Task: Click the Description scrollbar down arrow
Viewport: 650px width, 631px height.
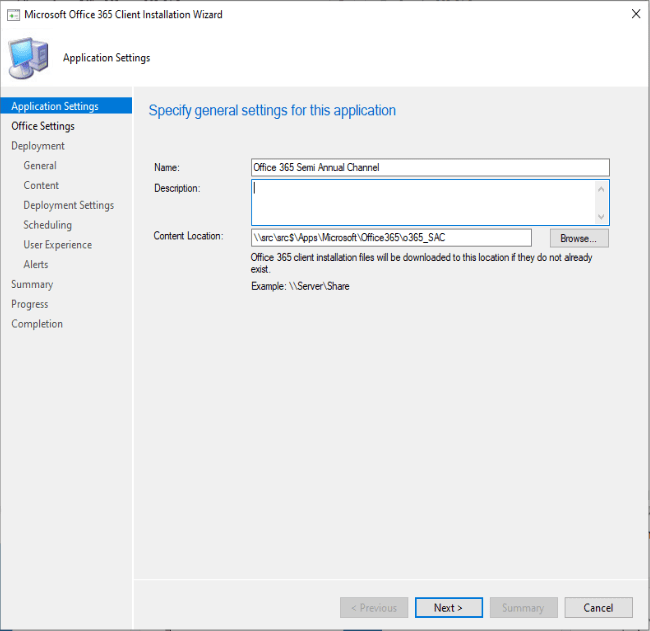Action: tap(601, 217)
